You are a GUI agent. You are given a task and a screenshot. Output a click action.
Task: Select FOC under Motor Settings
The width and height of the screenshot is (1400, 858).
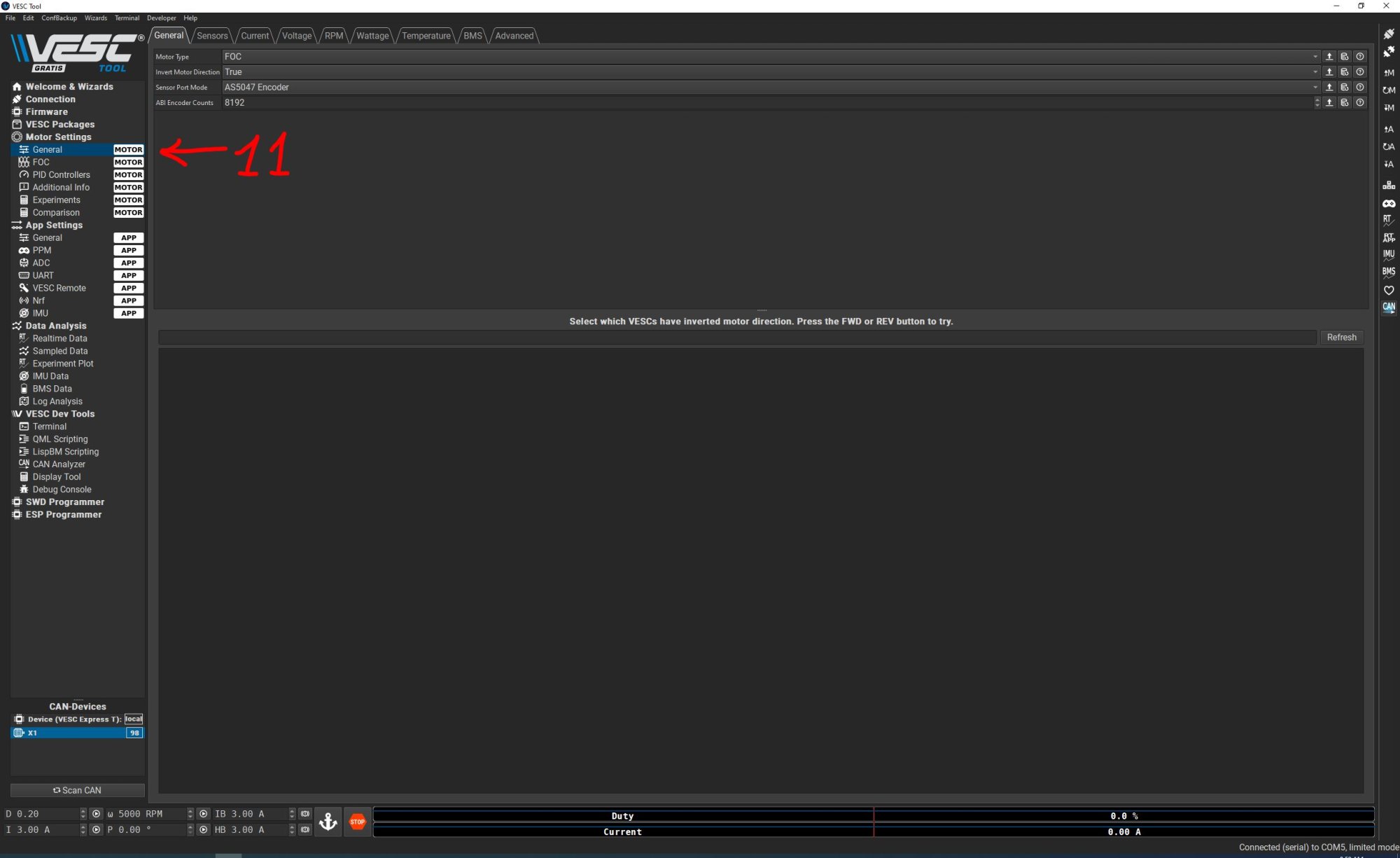coord(41,162)
